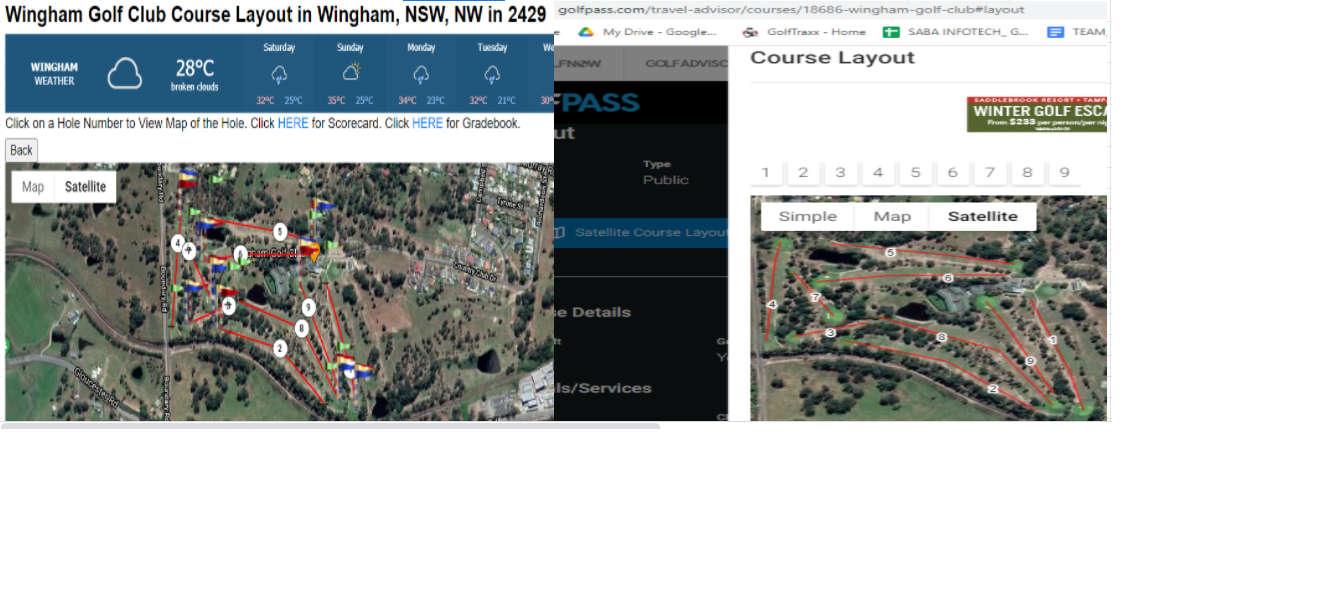Click the horizontal scrollbar under left map
Screen dimensions: 1332x610
(x=330, y=426)
